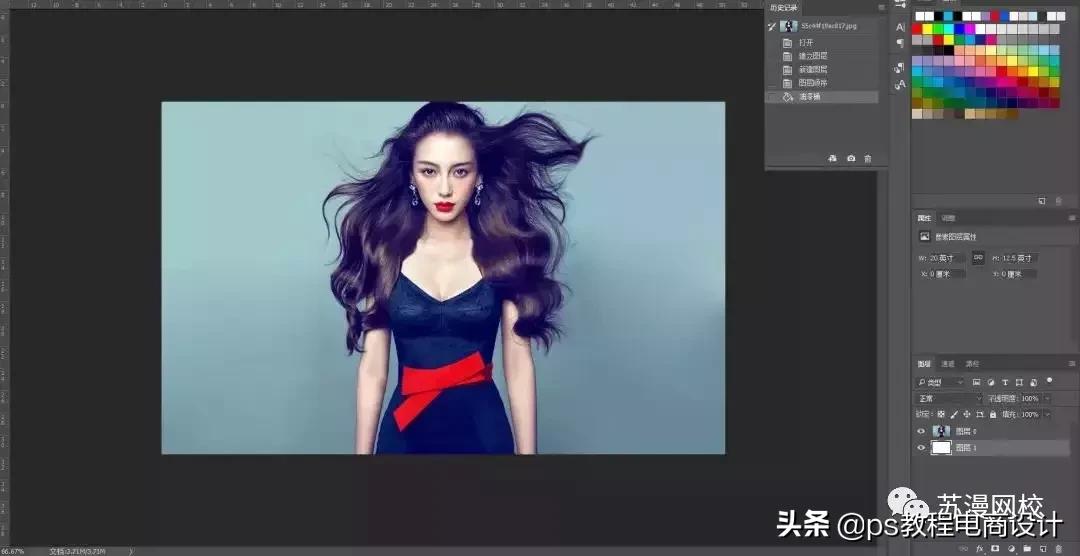The width and height of the screenshot is (1080, 556).
Task: Filter layers by adjustment layers
Action: (x=991, y=382)
